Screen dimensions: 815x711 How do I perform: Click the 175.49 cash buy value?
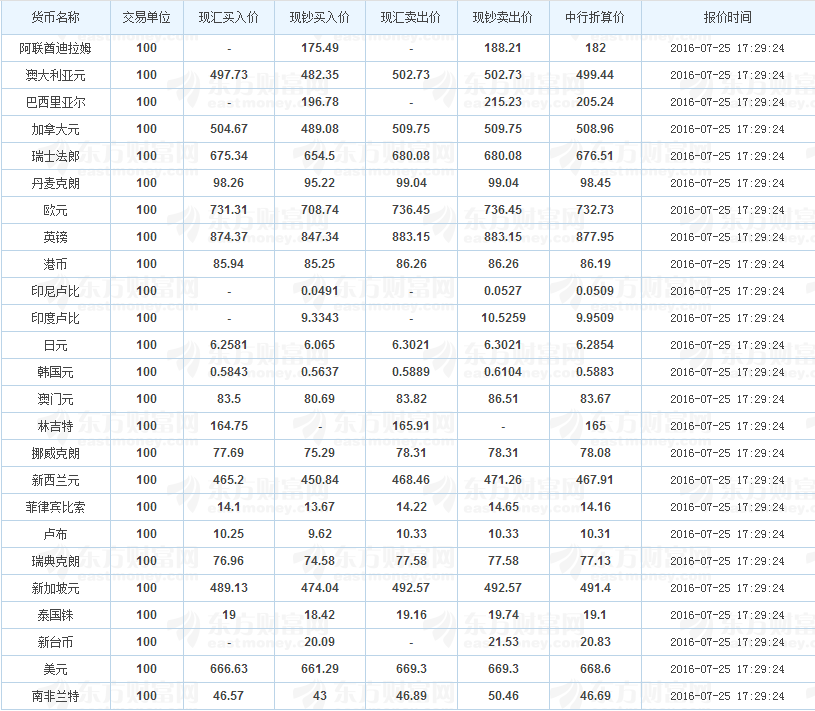tap(320, 48)
